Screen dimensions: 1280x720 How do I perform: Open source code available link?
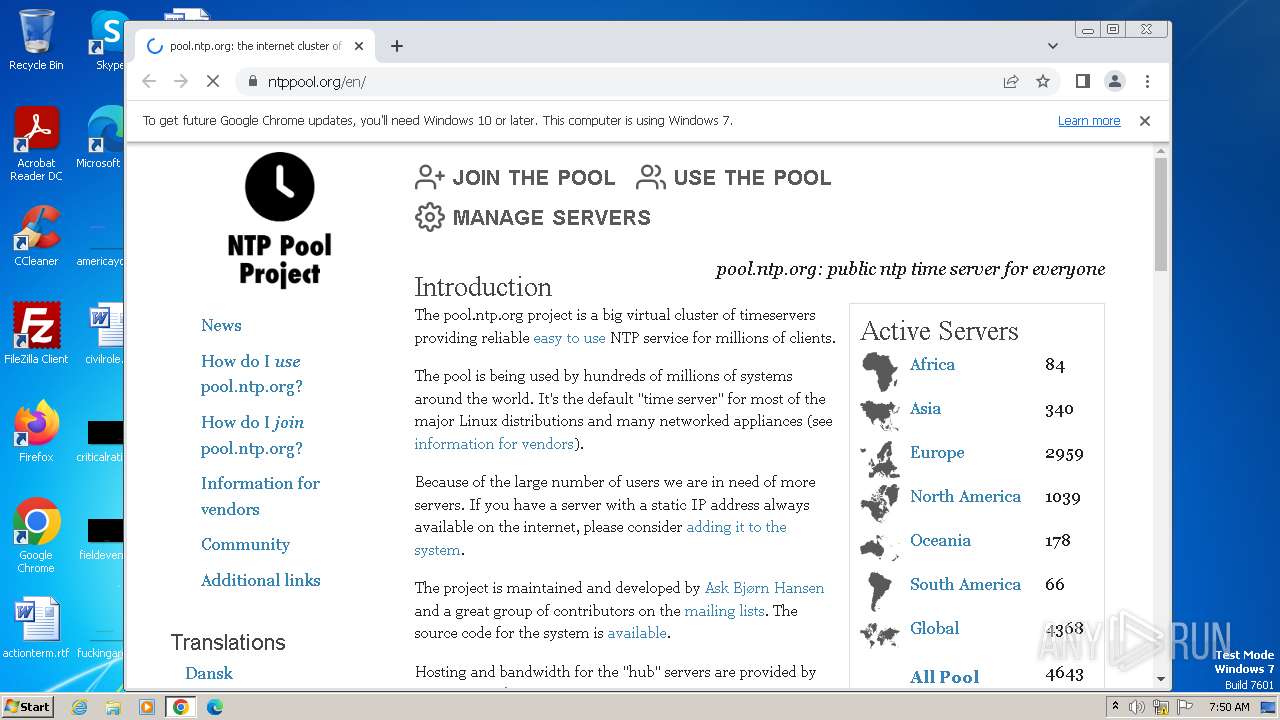pyautogui.click(x=637, y=633)
